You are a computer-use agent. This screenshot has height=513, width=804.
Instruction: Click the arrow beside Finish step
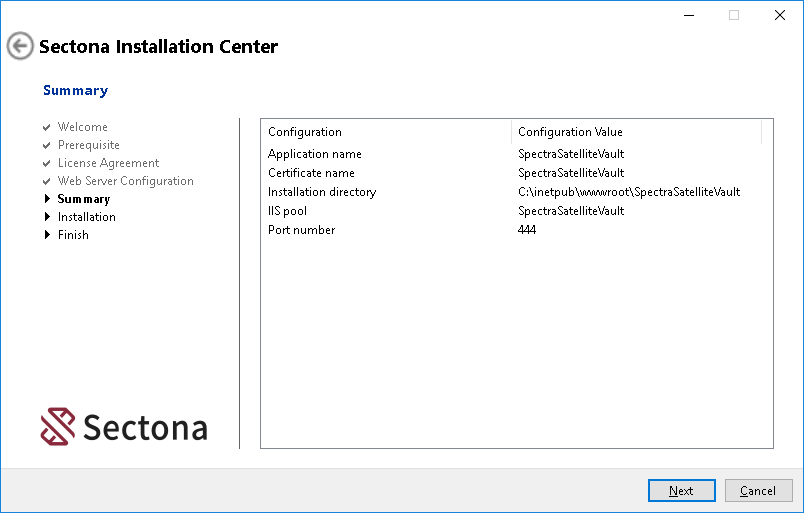pyautogui.click(x=47, y=235)
